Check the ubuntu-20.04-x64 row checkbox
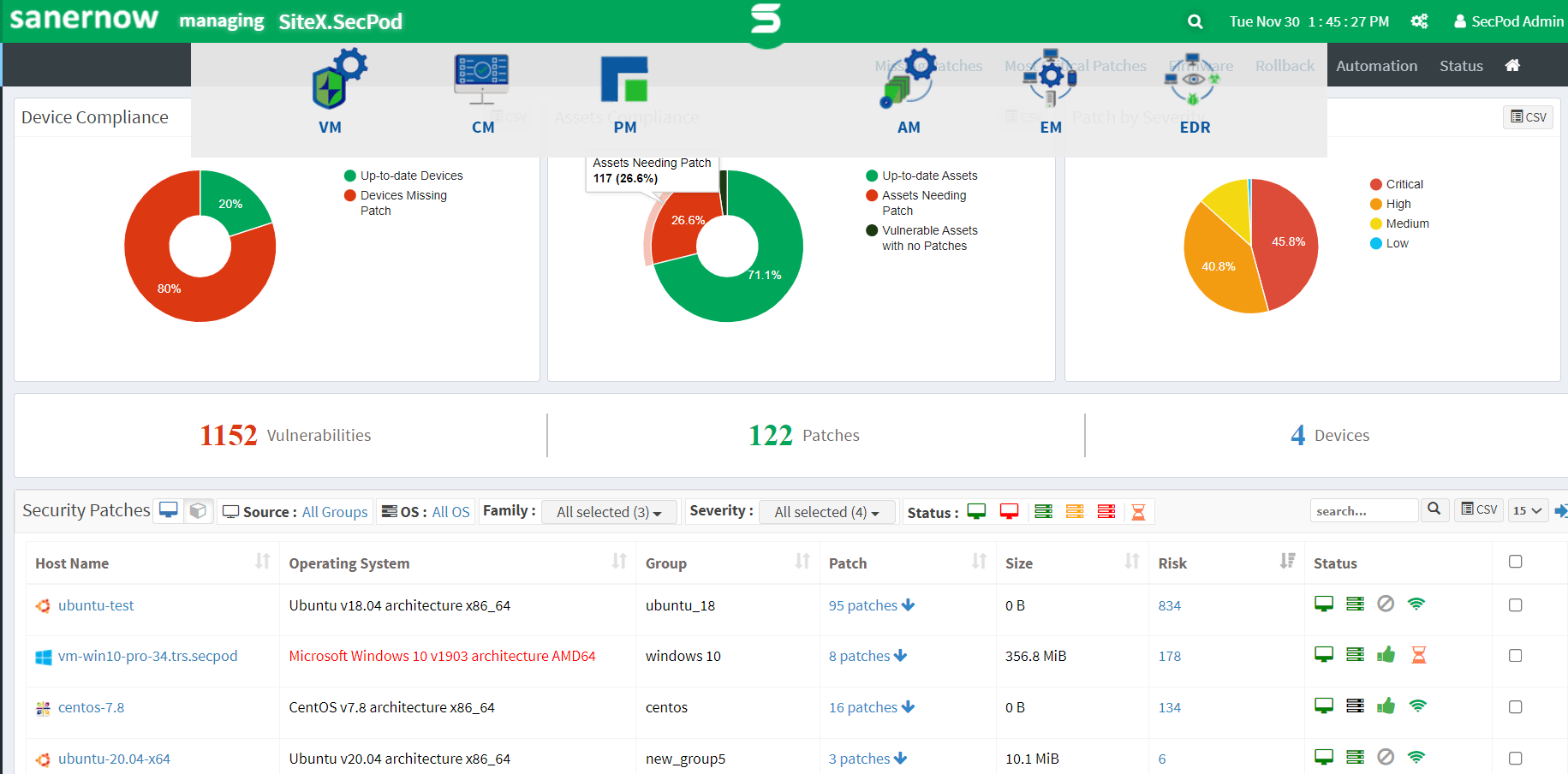1568x774 pixels. pyautogui.click(x=1515, y=759)
